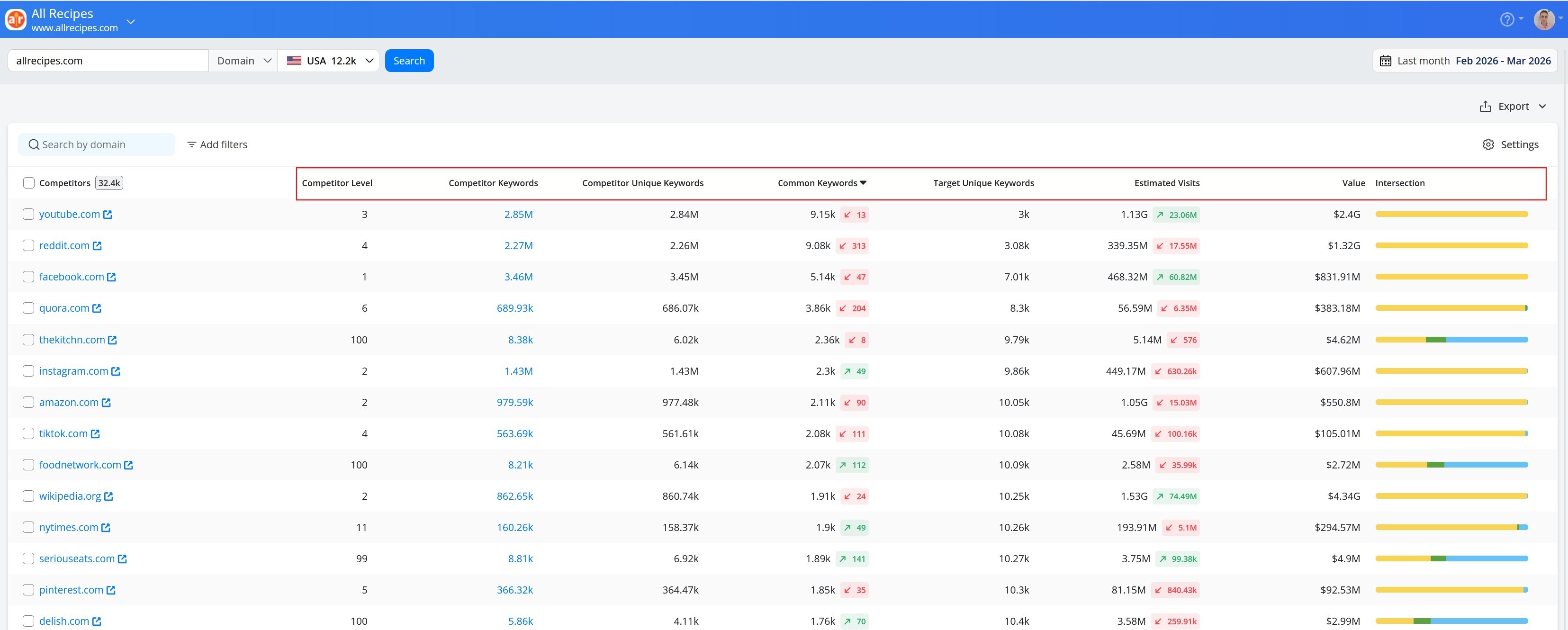Open youtube.com 2.85M keywords link
Image resolution: width=1568 pixels, height=630 pixels.
pyautogui.click(x=519, y=214)
